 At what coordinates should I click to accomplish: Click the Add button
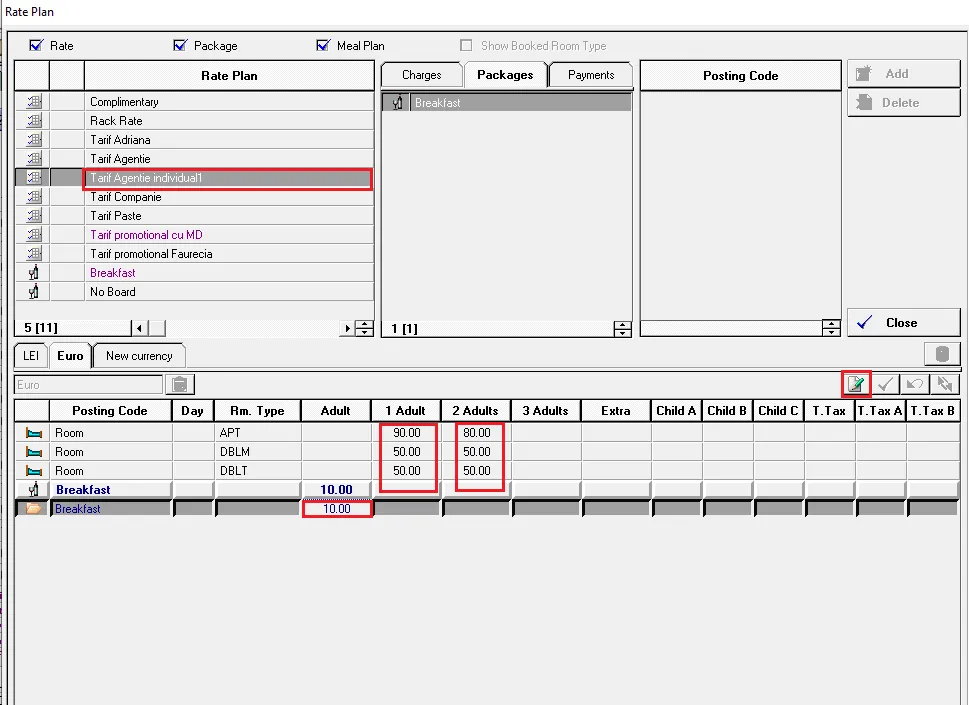click(x=903, y=74)
